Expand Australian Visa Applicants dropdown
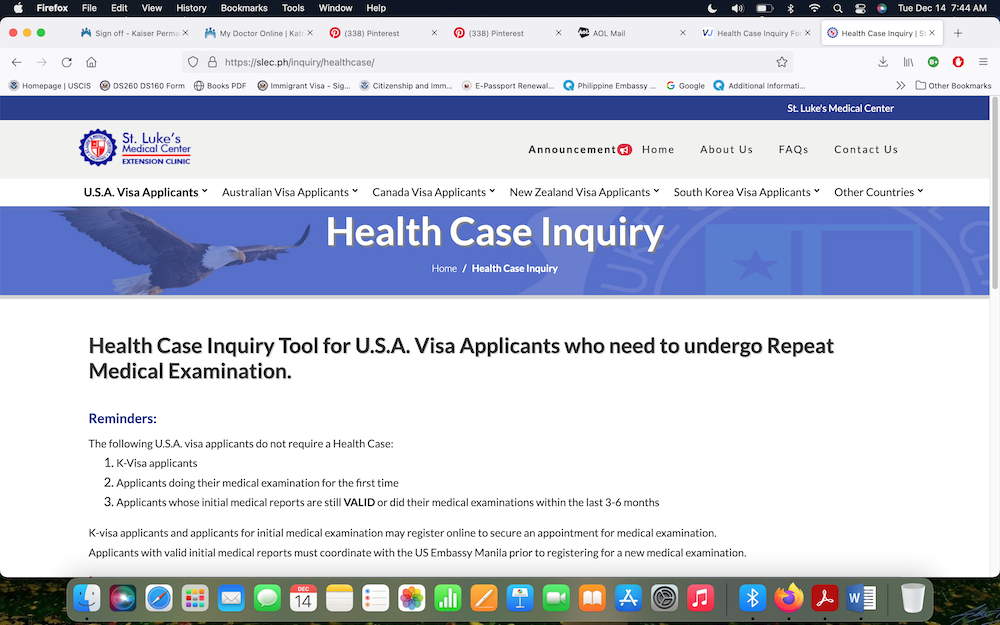This screenshot has width=1000, height=625. [290, 192]
